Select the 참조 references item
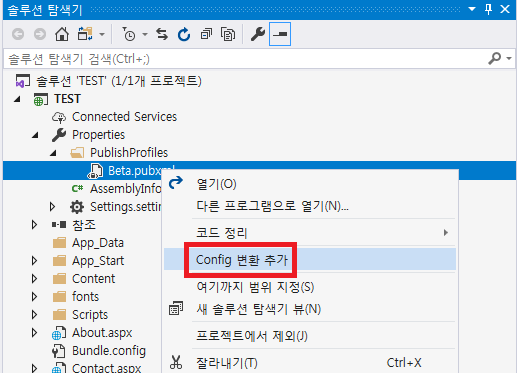This screenshot has width=517, height=373. (84, 225)
